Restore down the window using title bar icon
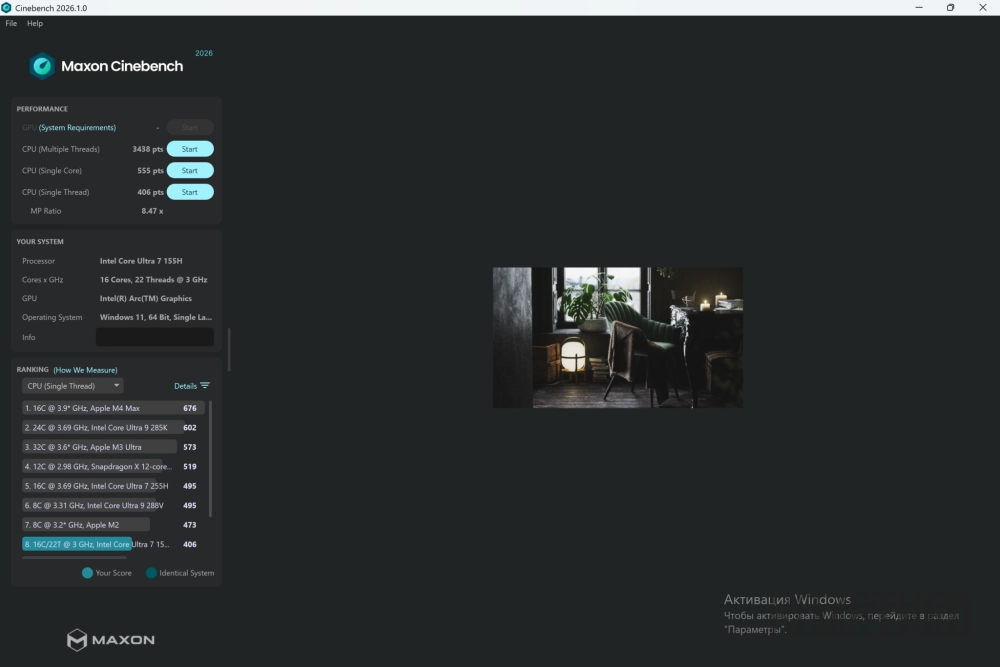Viewport: 1000px width, 667px height. pos(950,8)
